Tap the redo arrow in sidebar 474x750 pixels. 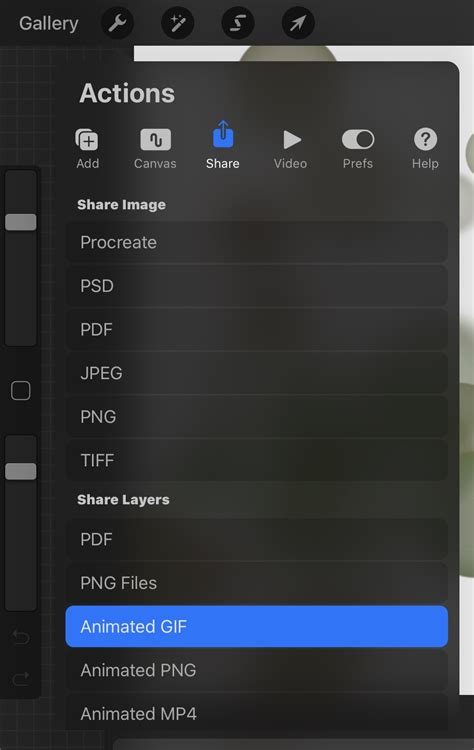coord(21,678)
